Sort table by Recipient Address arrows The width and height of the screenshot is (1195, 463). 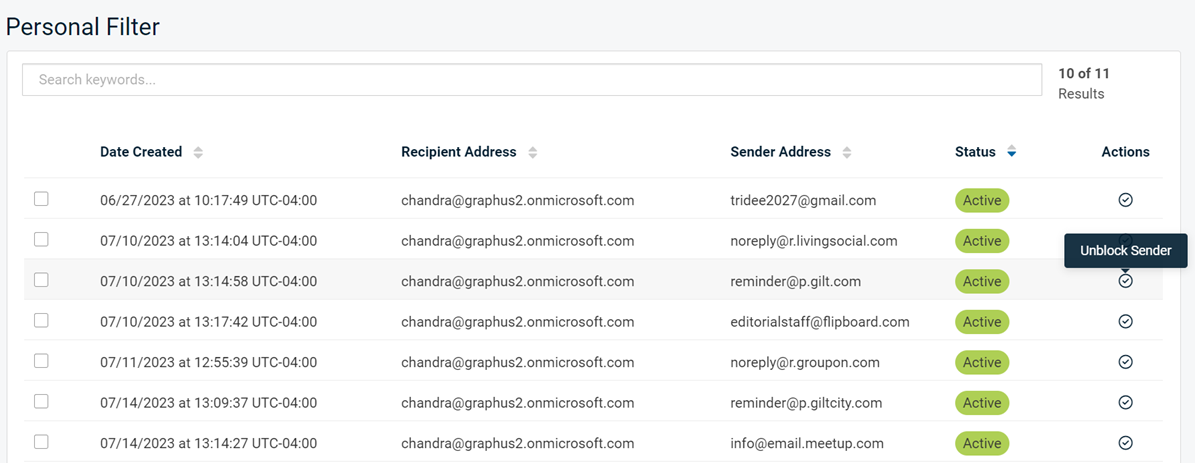[533, 152]
